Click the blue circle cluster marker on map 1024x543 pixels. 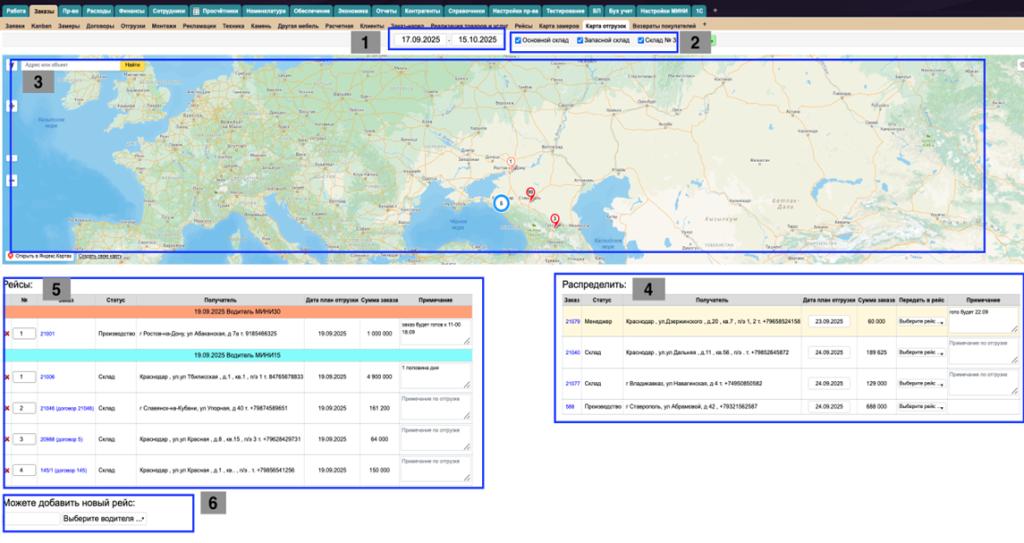click(x=502, y=203)
